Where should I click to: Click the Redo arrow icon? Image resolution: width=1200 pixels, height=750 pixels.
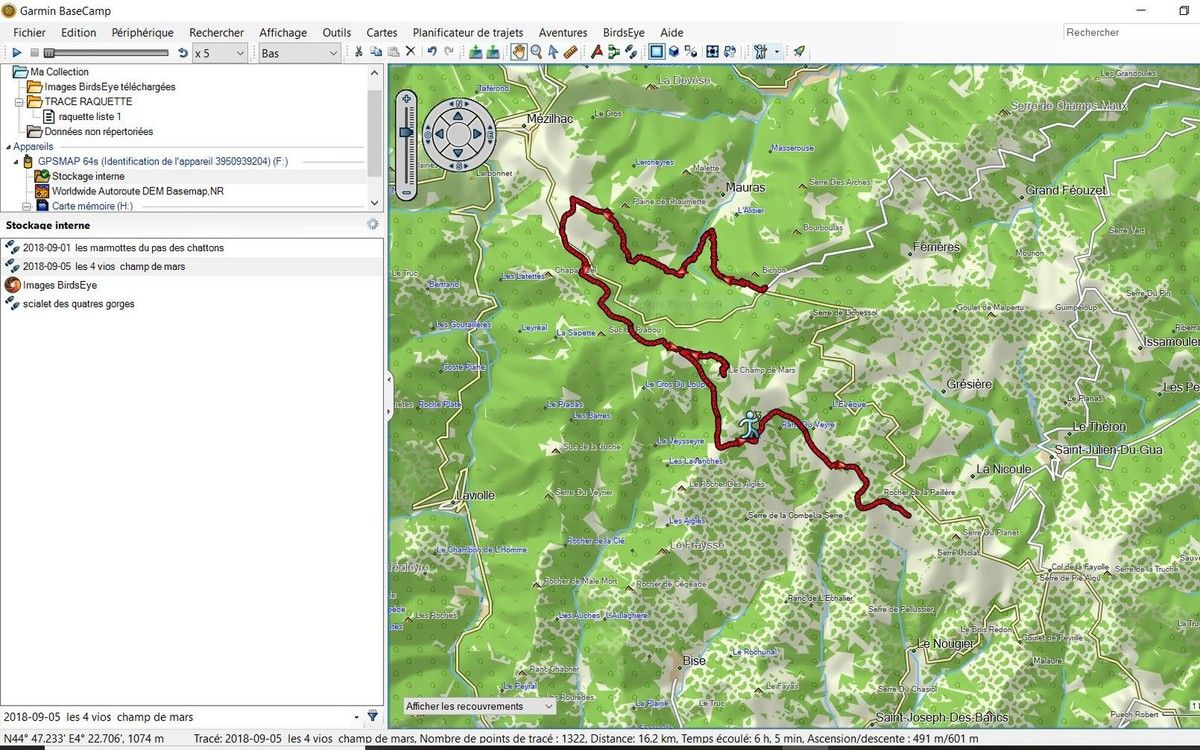449,52
